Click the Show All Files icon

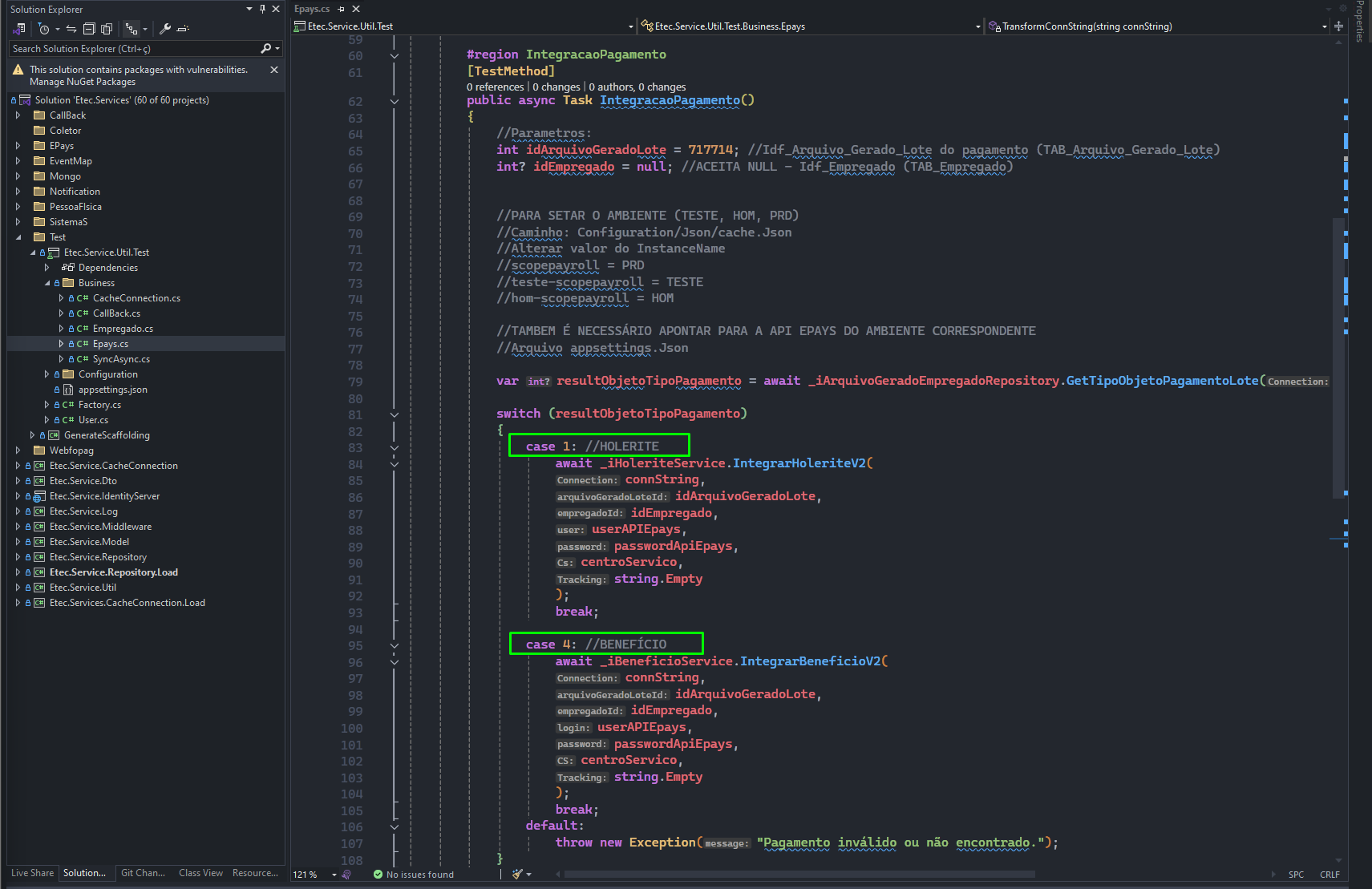107,29
